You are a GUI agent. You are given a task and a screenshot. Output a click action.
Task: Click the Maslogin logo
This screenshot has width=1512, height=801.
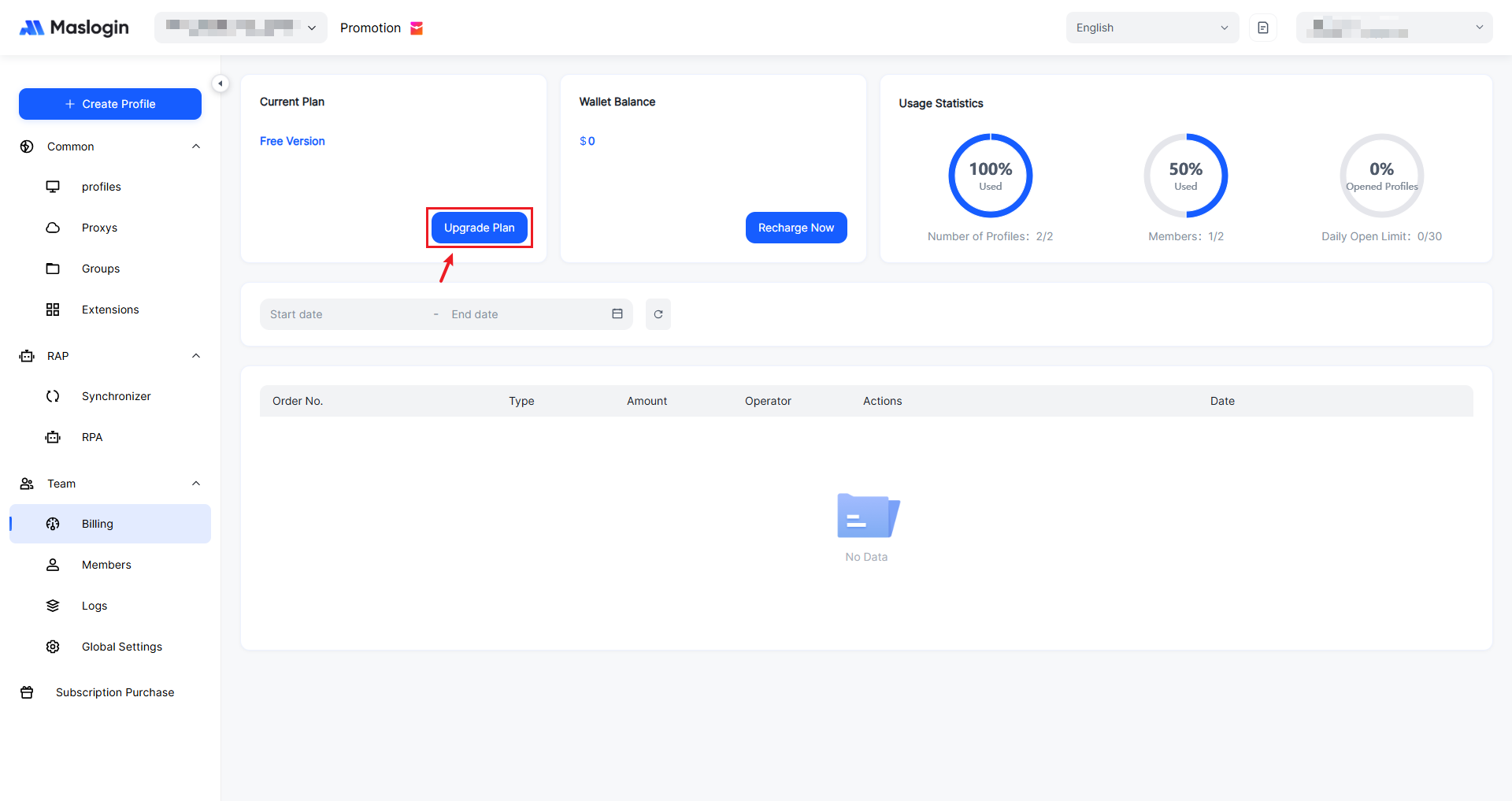pos(74,28)
